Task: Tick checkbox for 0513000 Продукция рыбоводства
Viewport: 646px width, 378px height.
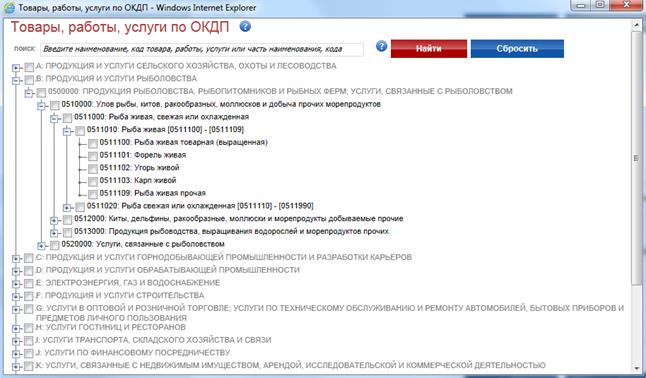Action: pos(67,232)
